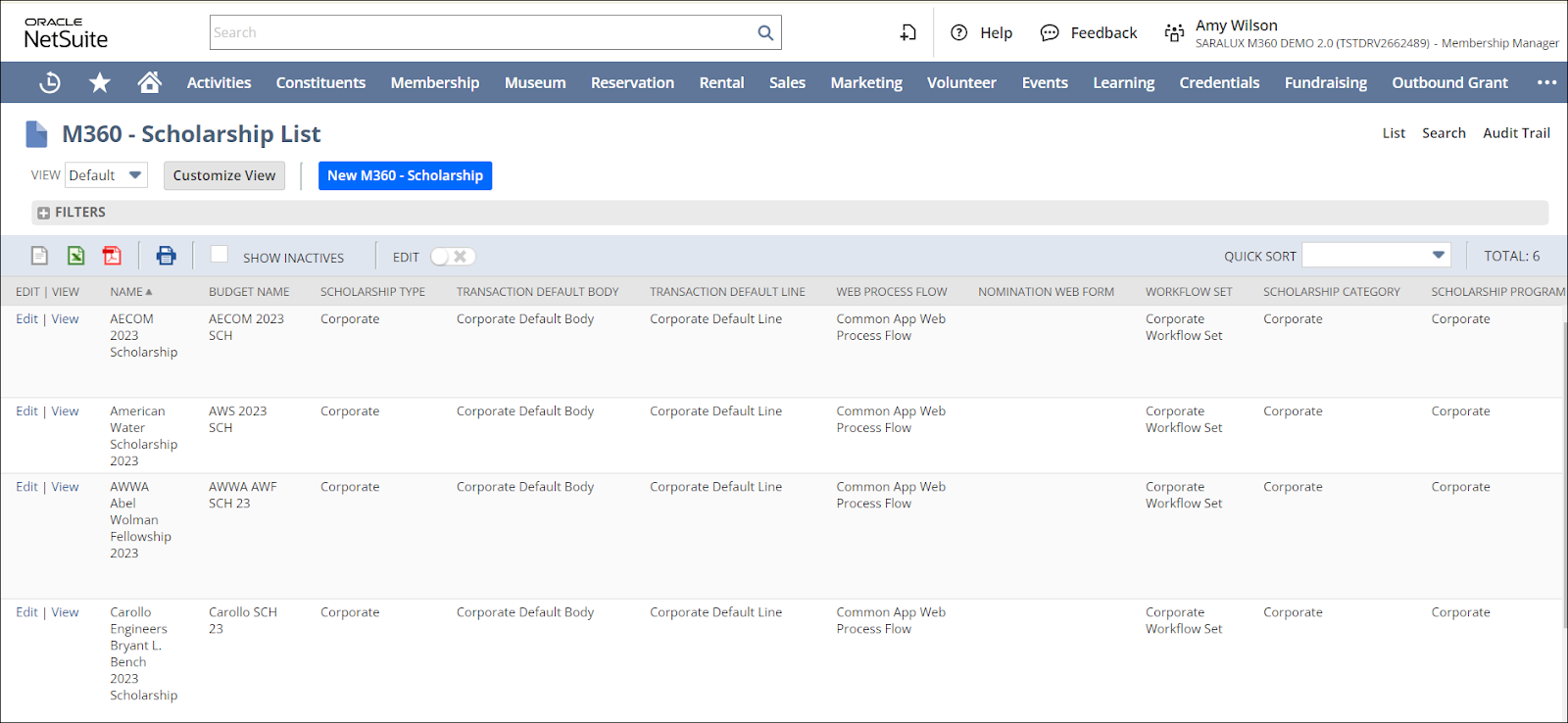Click Edit link for AECOM 2023 Scholarship

[x=26, y=319]
